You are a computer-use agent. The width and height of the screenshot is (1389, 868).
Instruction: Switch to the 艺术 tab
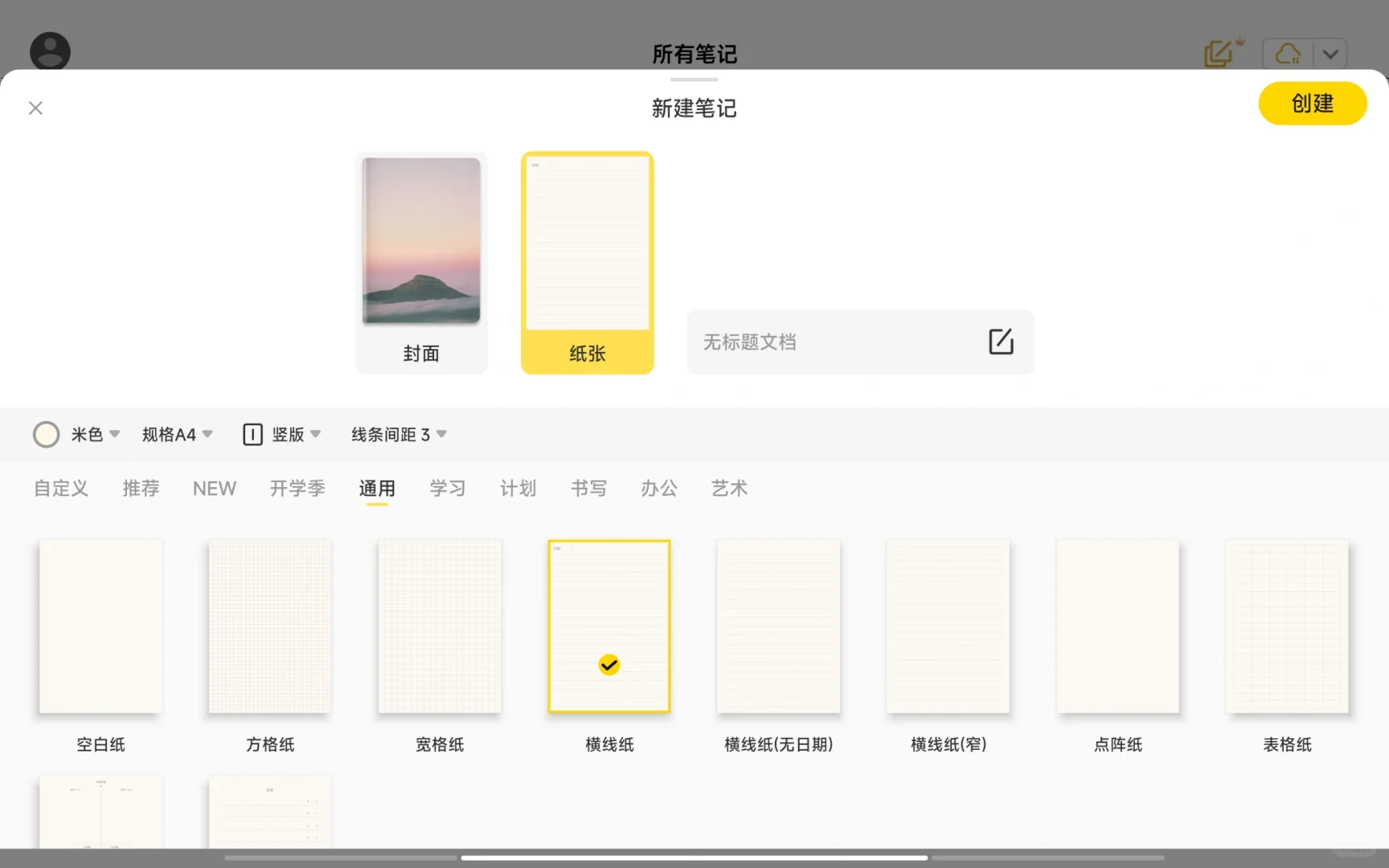click(729, 488)
